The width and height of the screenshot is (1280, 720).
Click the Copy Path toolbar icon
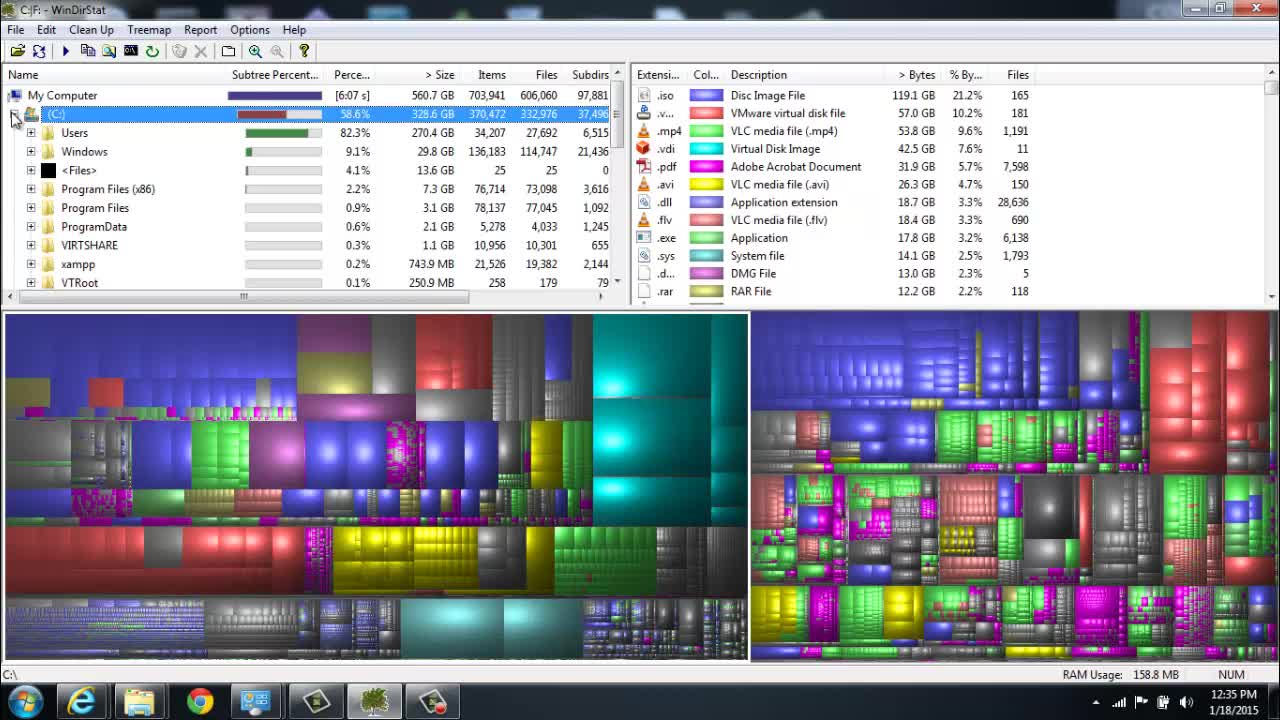tap(87, 51)
